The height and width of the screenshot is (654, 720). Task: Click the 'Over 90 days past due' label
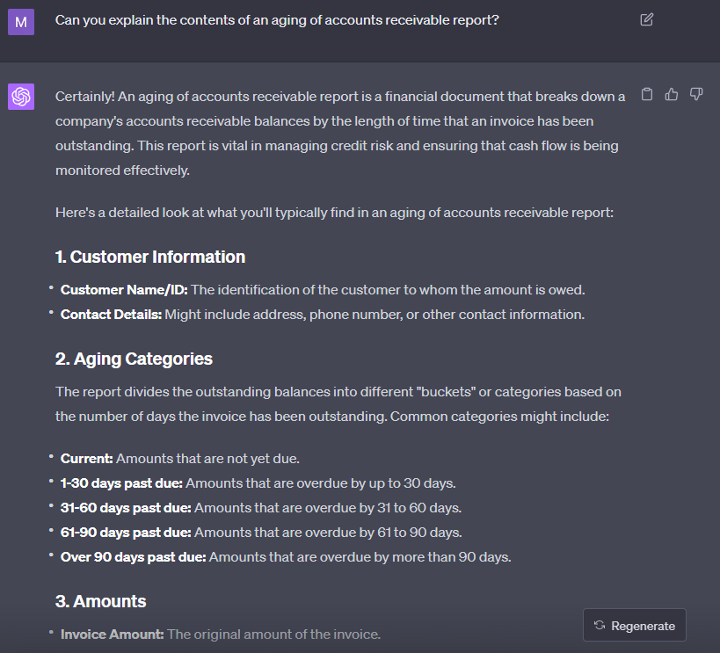coord(133,557)
